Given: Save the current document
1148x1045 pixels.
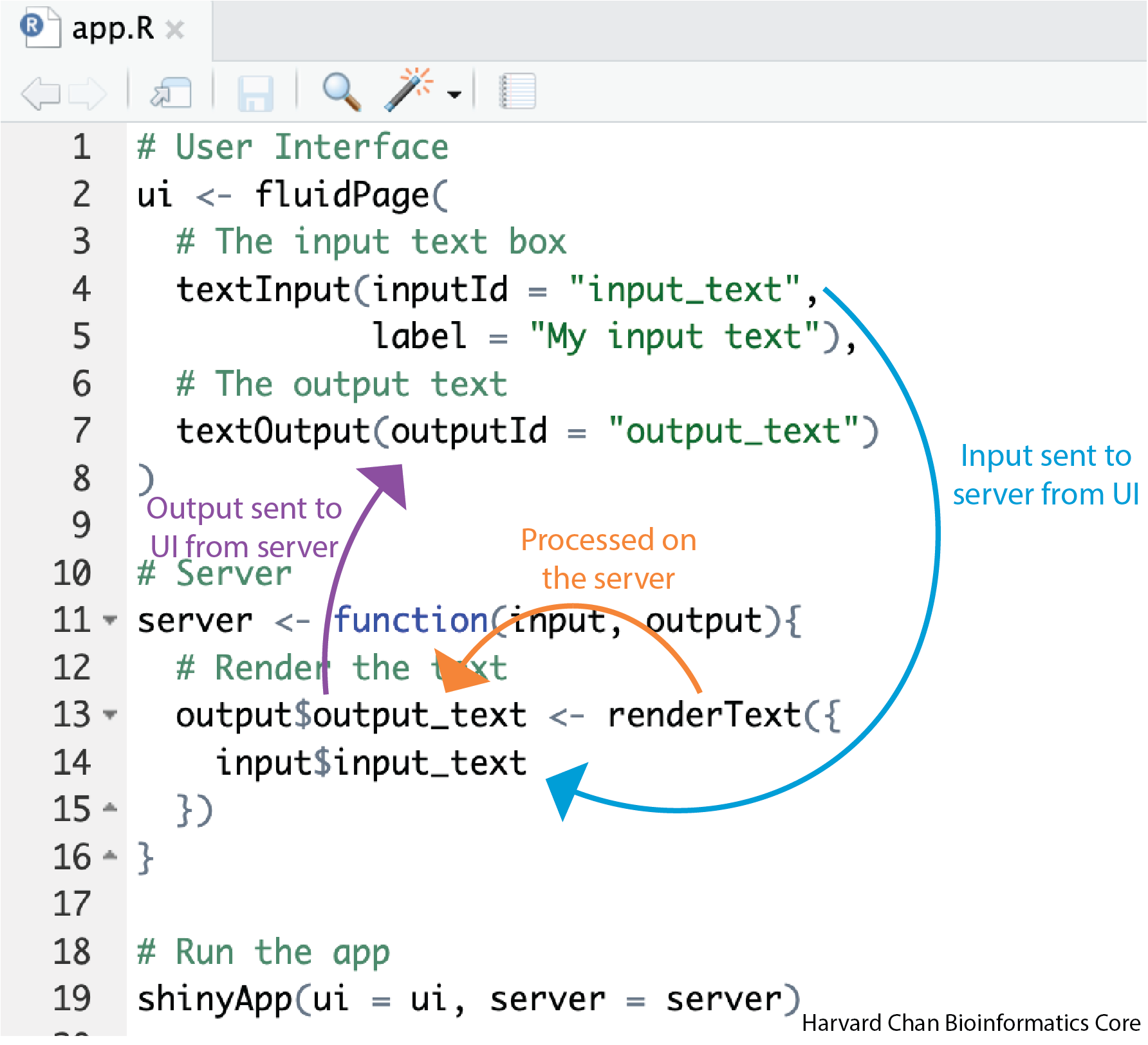Looking at the screenshot, I should click(x=255, y=93).
